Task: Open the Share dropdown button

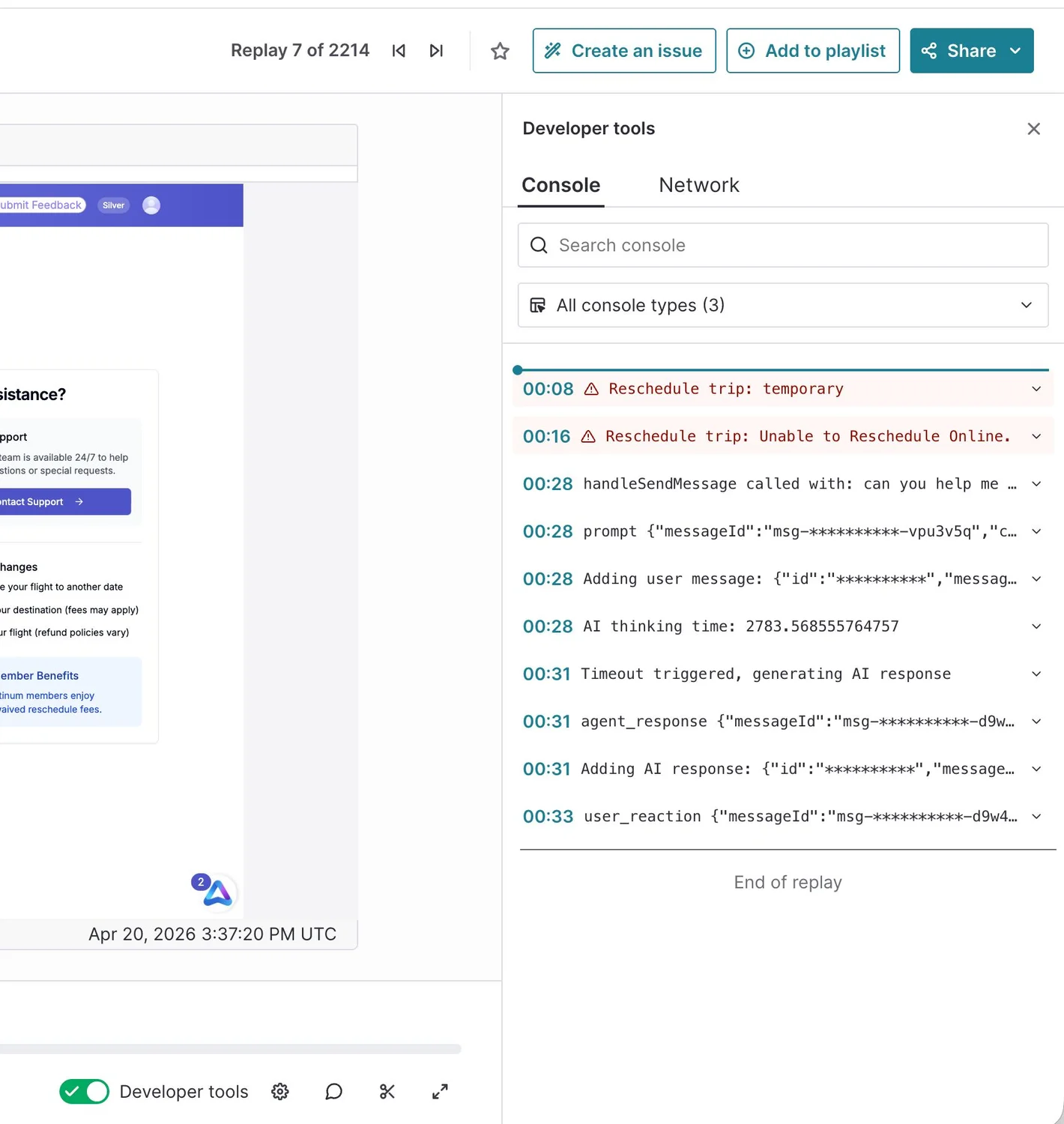Action: click(971, 51)
